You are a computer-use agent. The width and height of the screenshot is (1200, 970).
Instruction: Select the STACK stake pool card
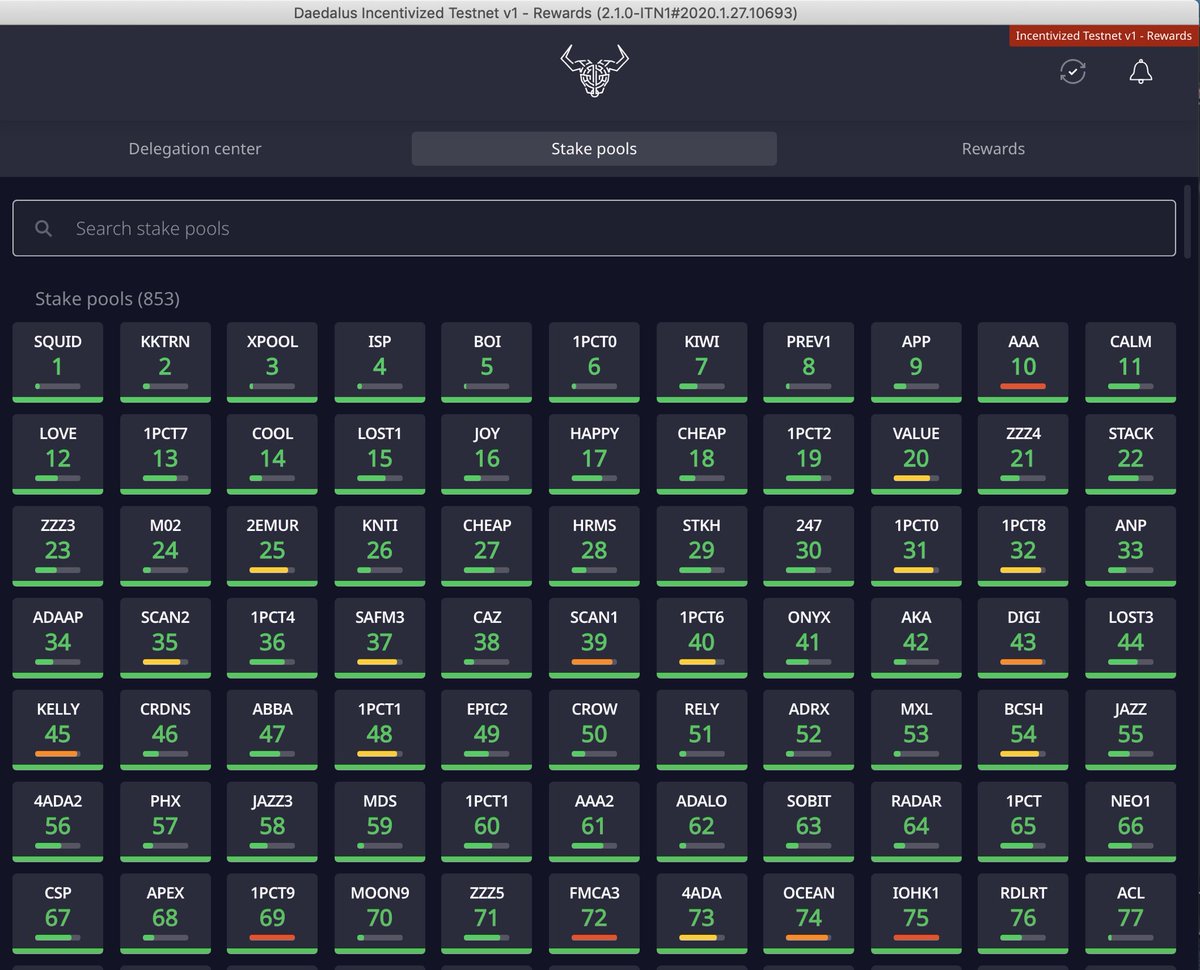(1130, 454)
